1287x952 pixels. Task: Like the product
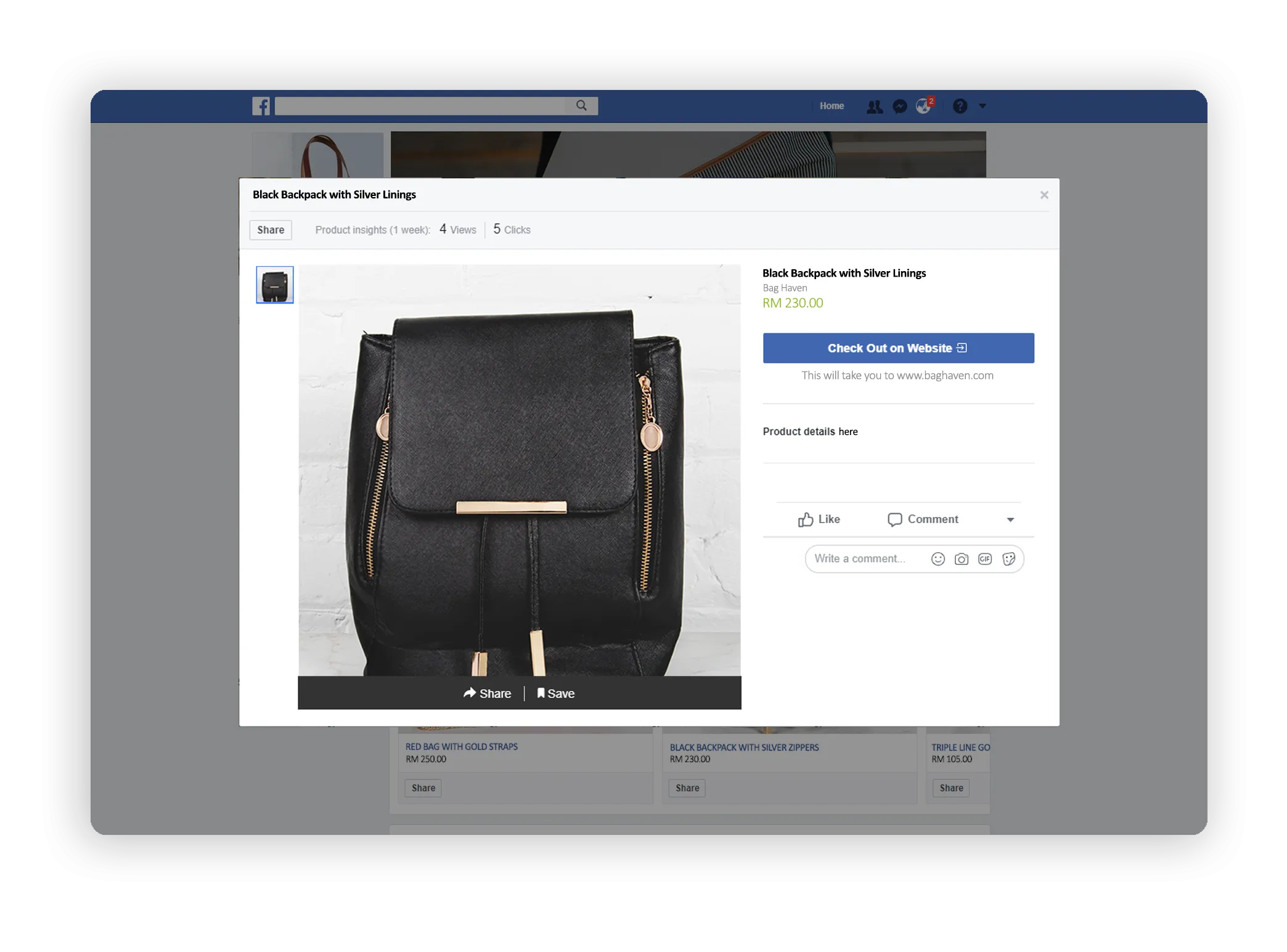819,519
